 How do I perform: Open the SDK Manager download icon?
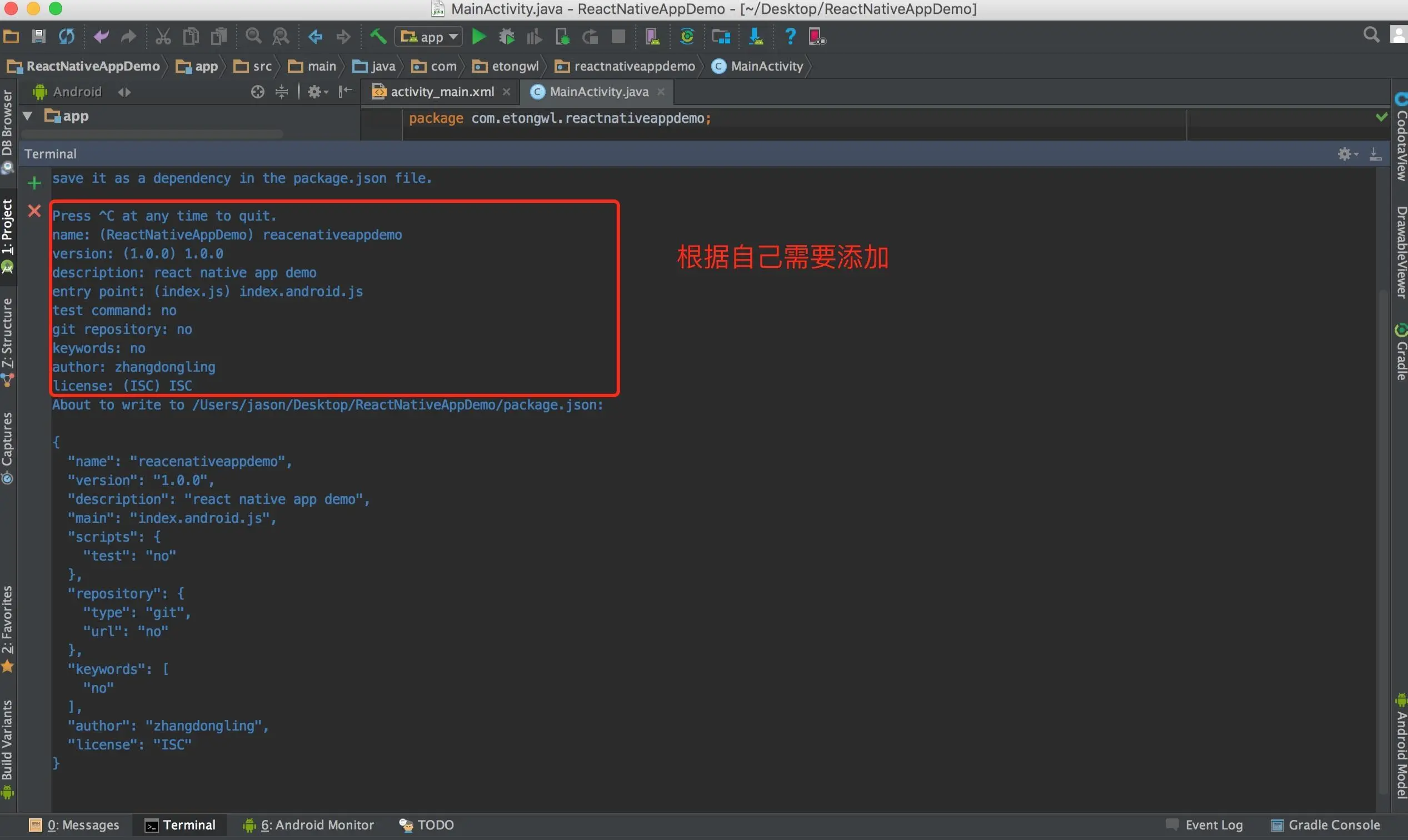756,37
